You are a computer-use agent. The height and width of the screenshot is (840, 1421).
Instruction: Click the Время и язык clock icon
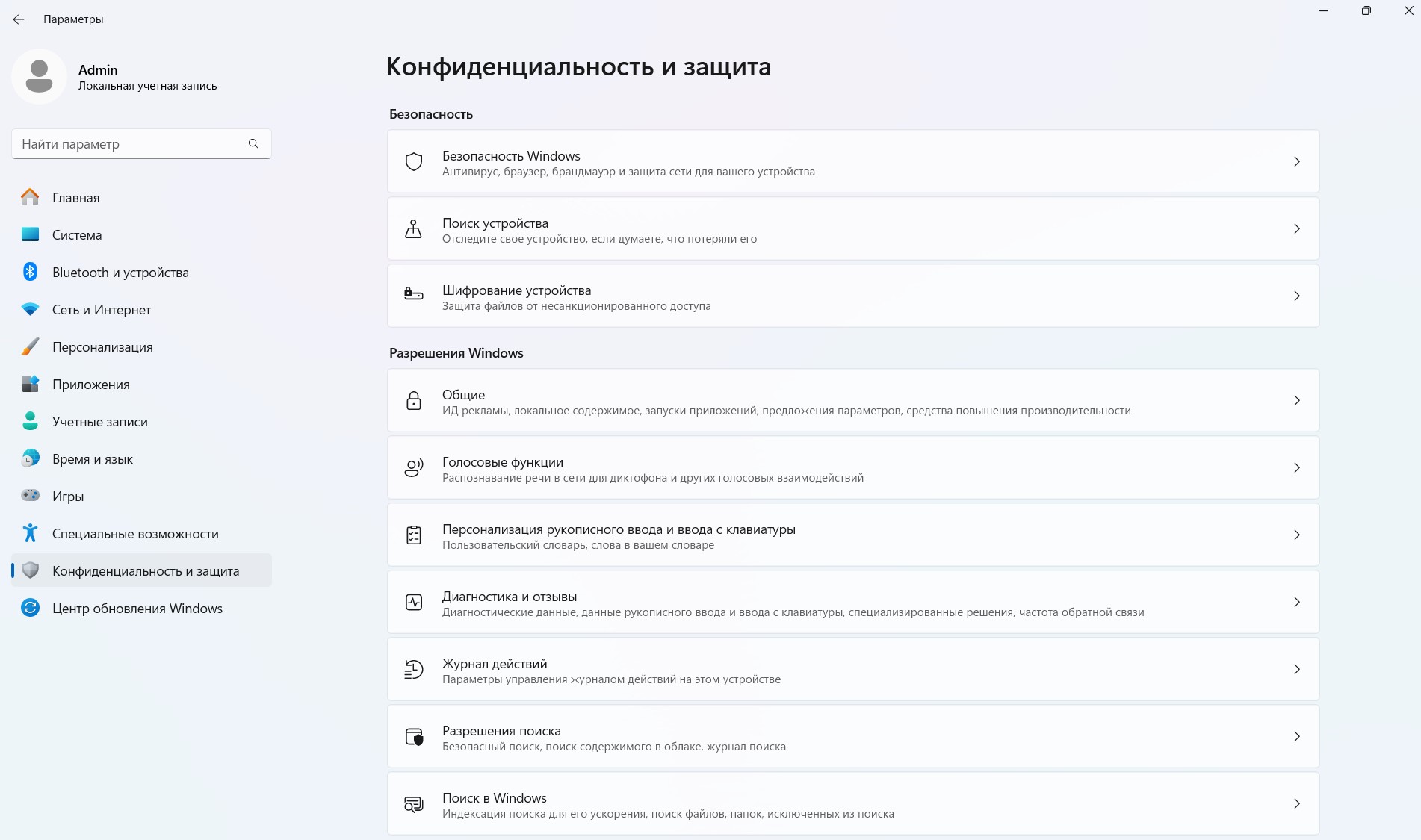tap(30, 458)
